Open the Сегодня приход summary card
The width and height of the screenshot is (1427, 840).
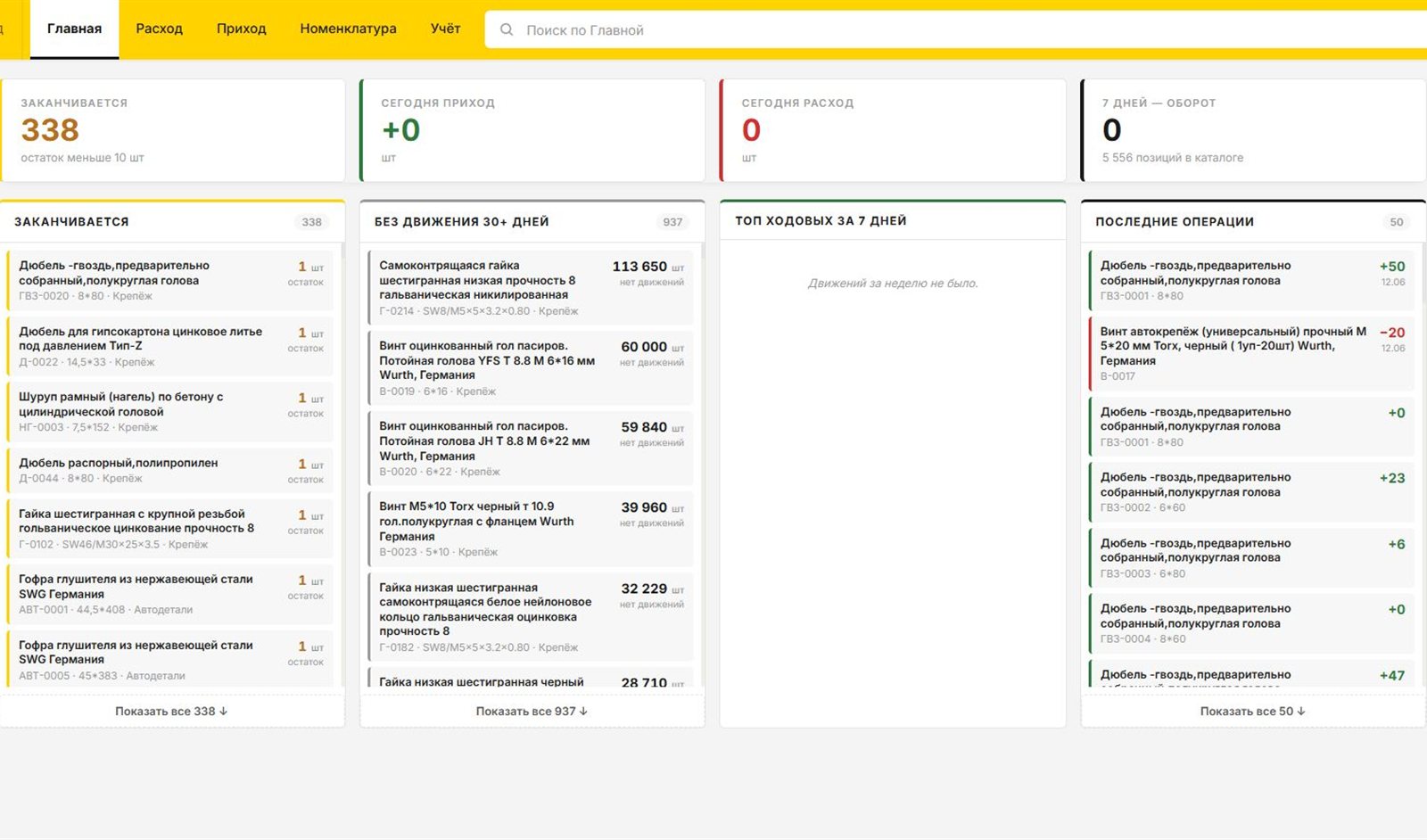532,130
